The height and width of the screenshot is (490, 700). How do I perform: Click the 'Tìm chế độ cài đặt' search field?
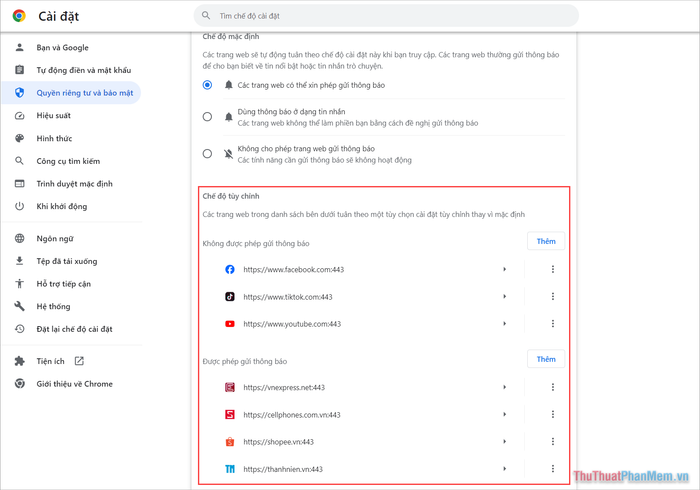(386, 16)
